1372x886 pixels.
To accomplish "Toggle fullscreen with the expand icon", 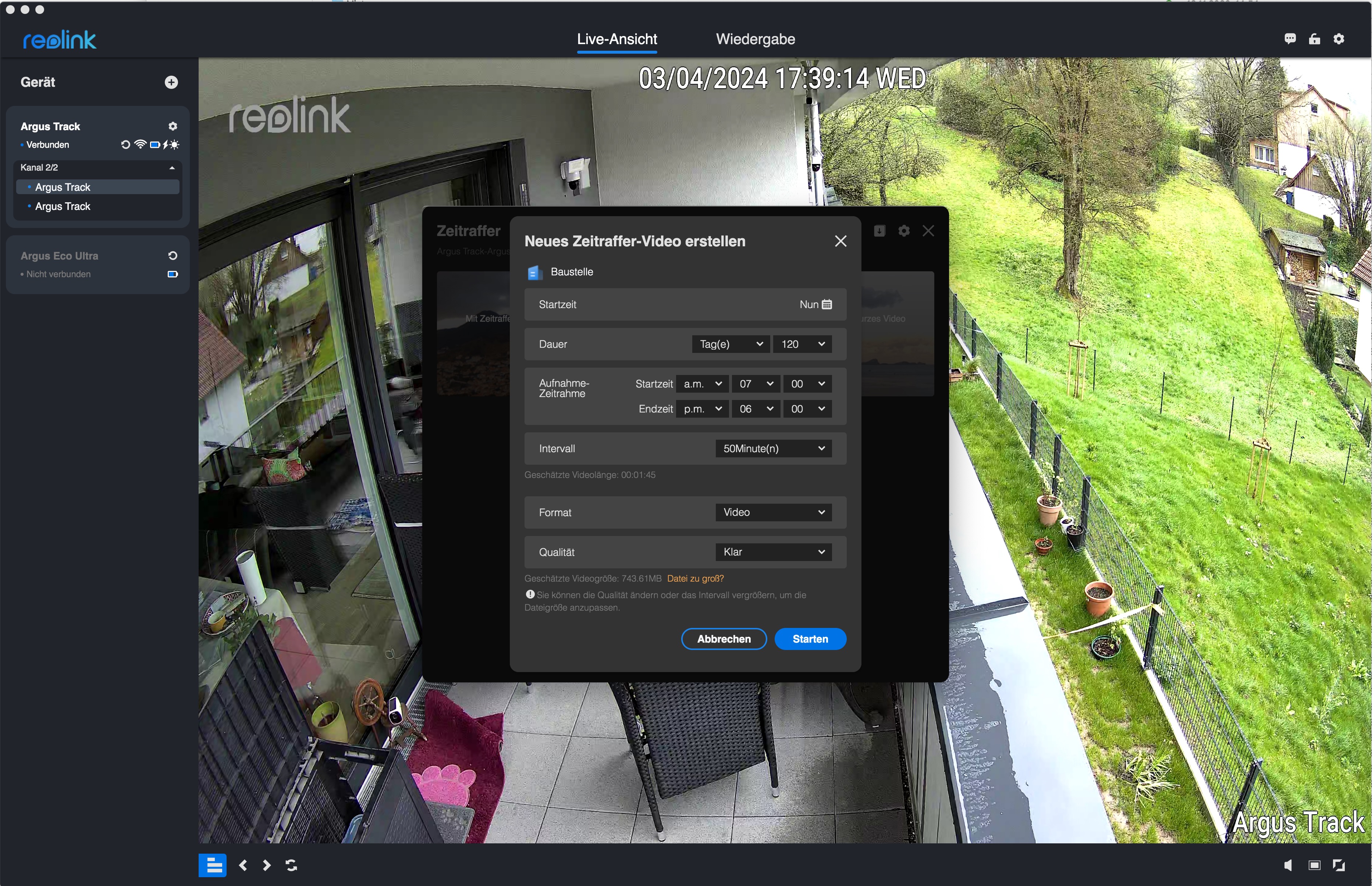I will point(1339,865).
